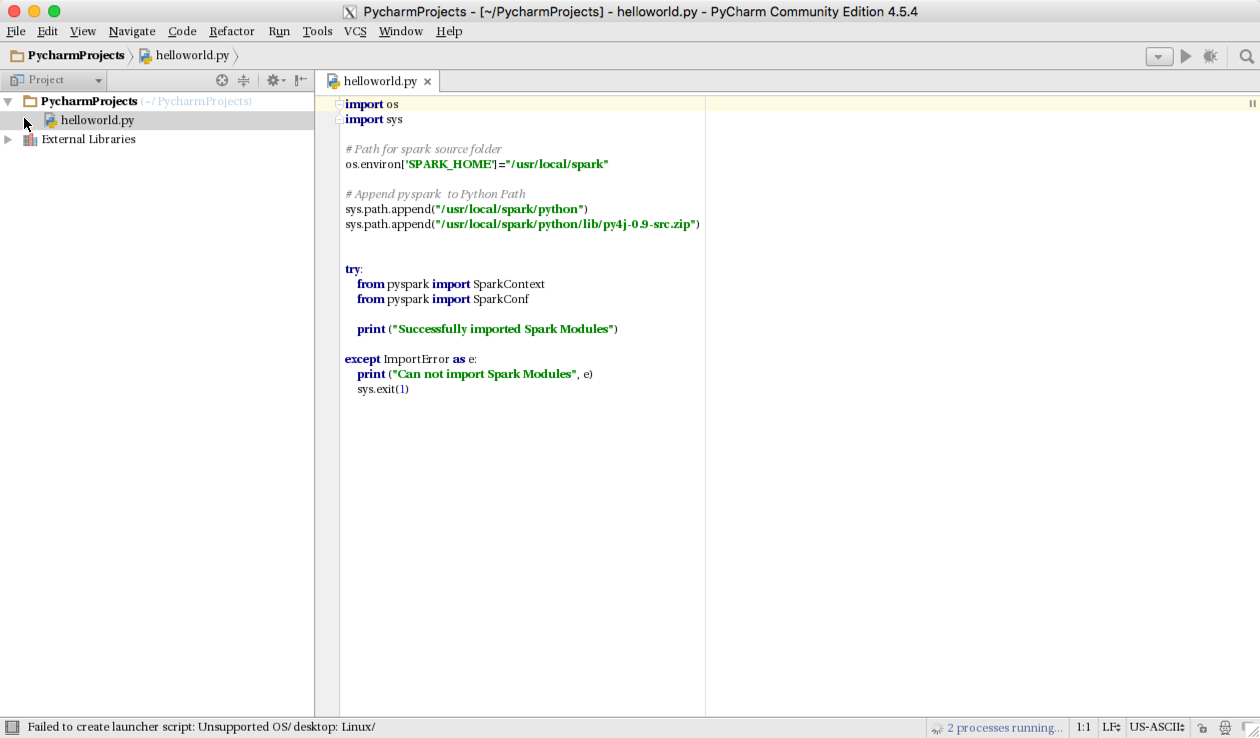The width and height of the screenshot is (1260, 738).
Task: Open Search Everywhere magnifier icon
Action: tap(1246, 57)
